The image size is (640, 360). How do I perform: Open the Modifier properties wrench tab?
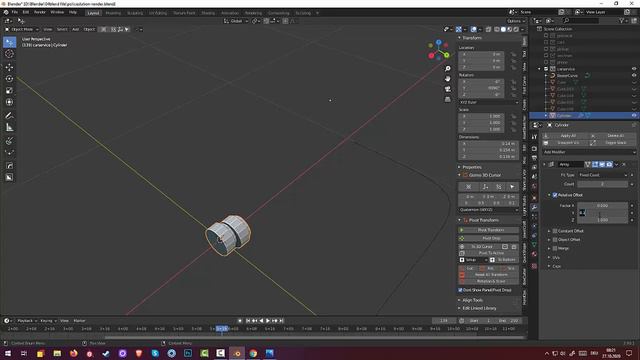(534, 207)
